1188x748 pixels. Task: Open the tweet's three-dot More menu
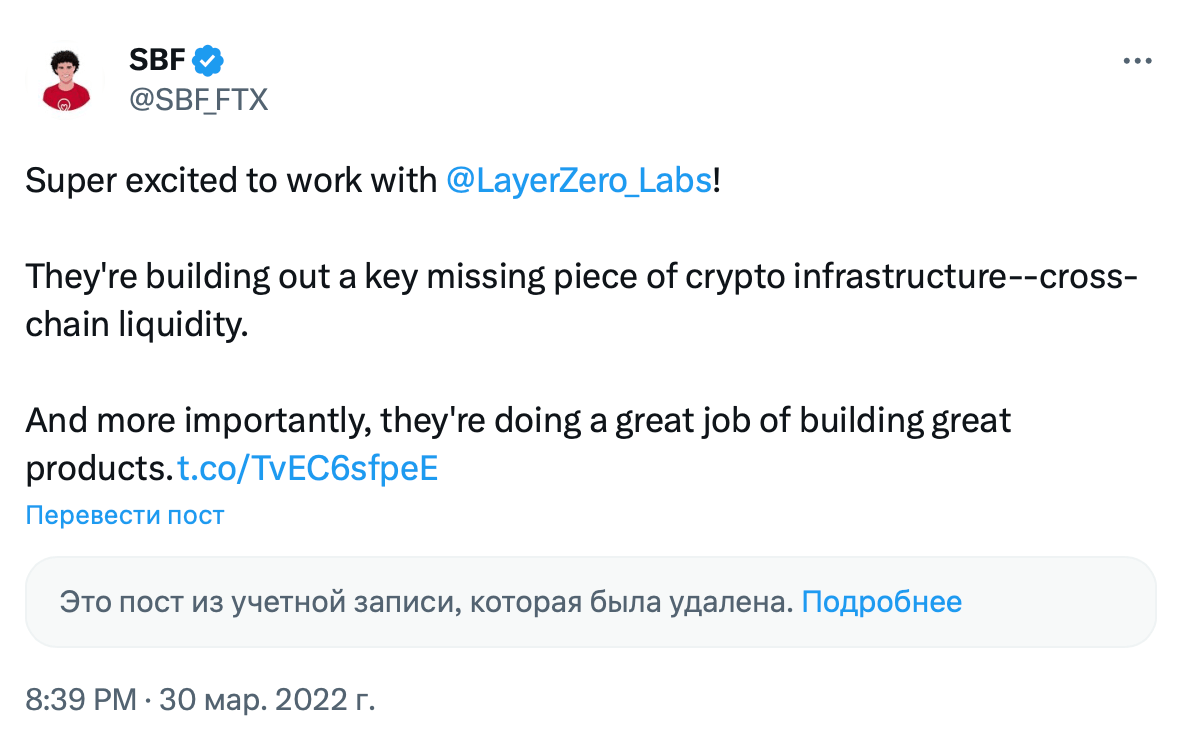(1138, 61)
